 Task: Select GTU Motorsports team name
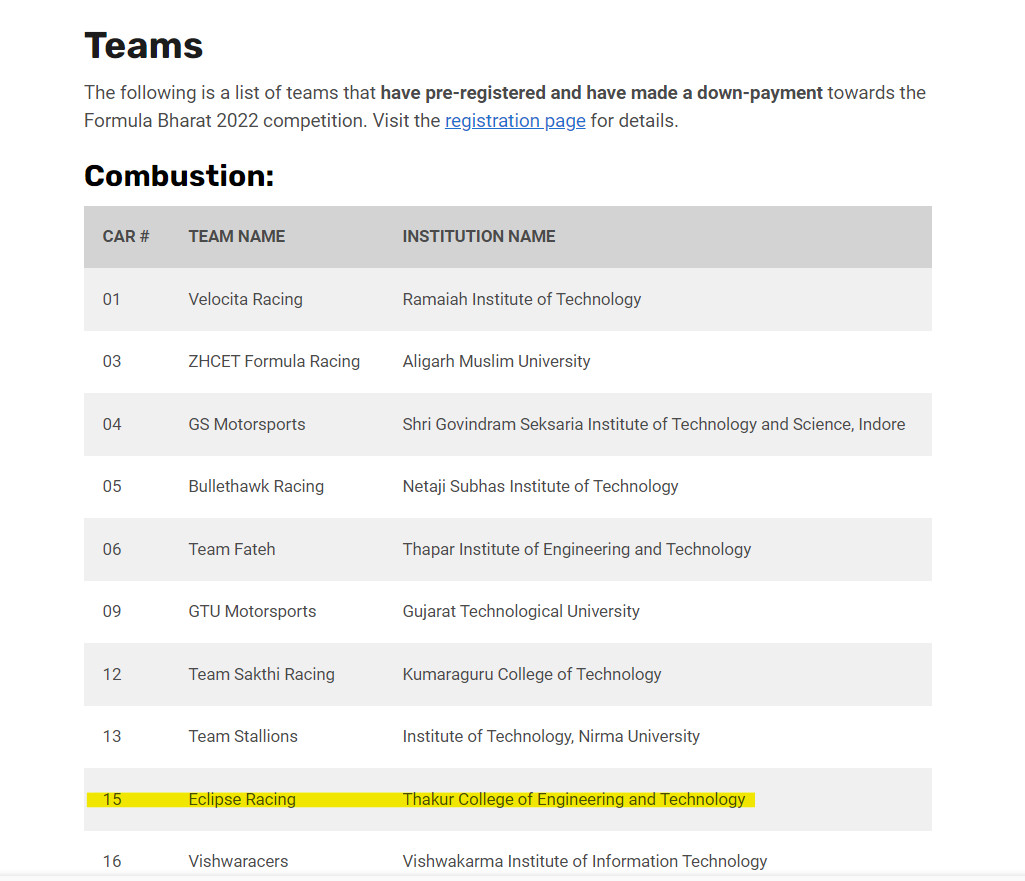252,611
